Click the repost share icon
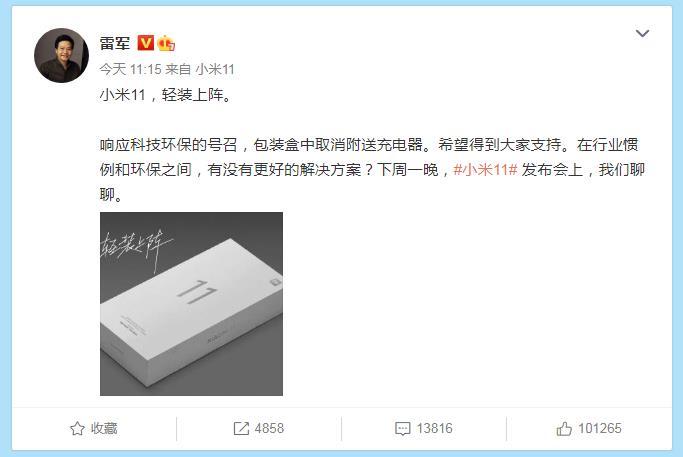 click(241, 429)
